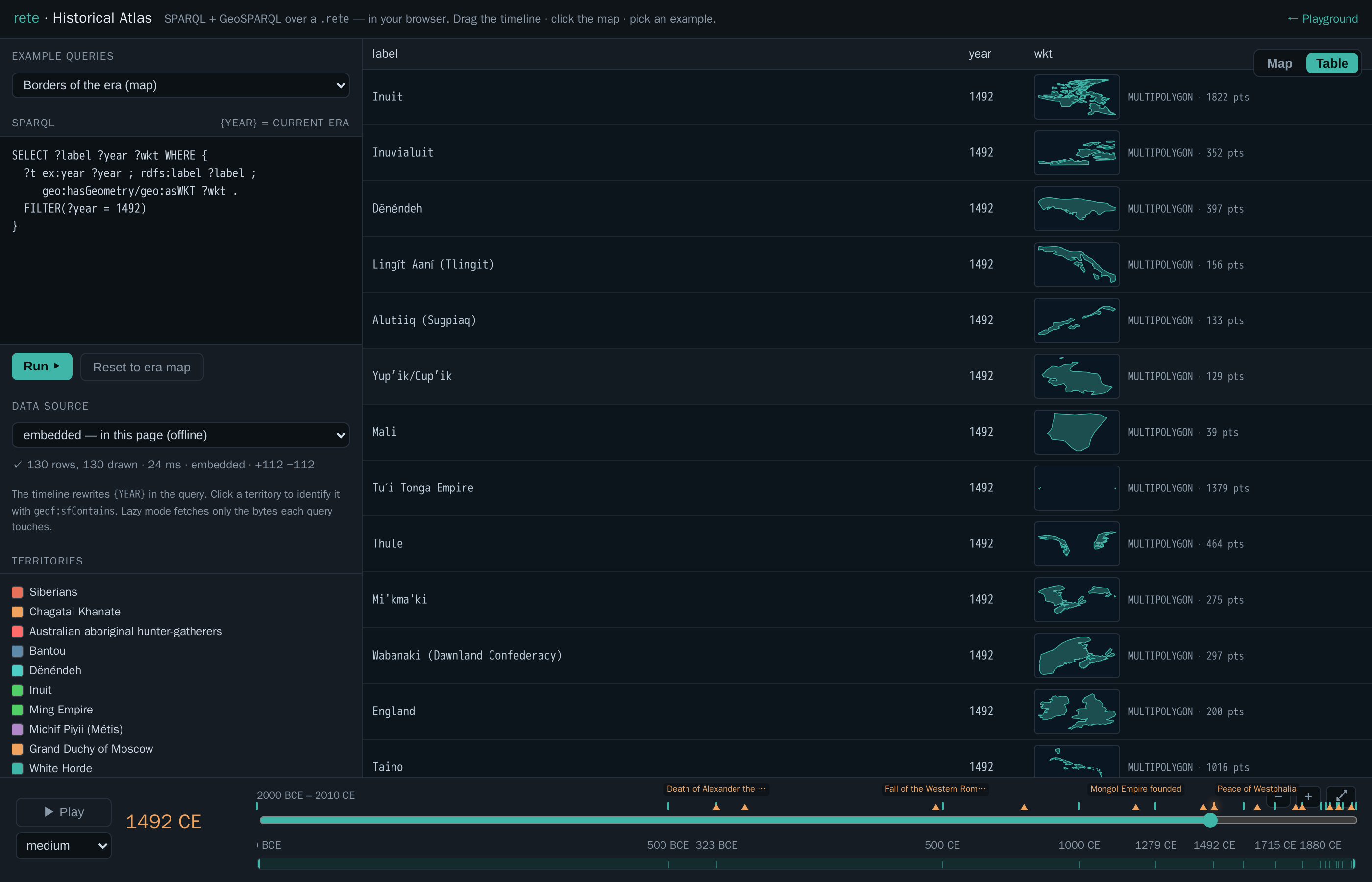Jump to the 500 BCE tick label
Screen dimensions: 1372x882
668,845
